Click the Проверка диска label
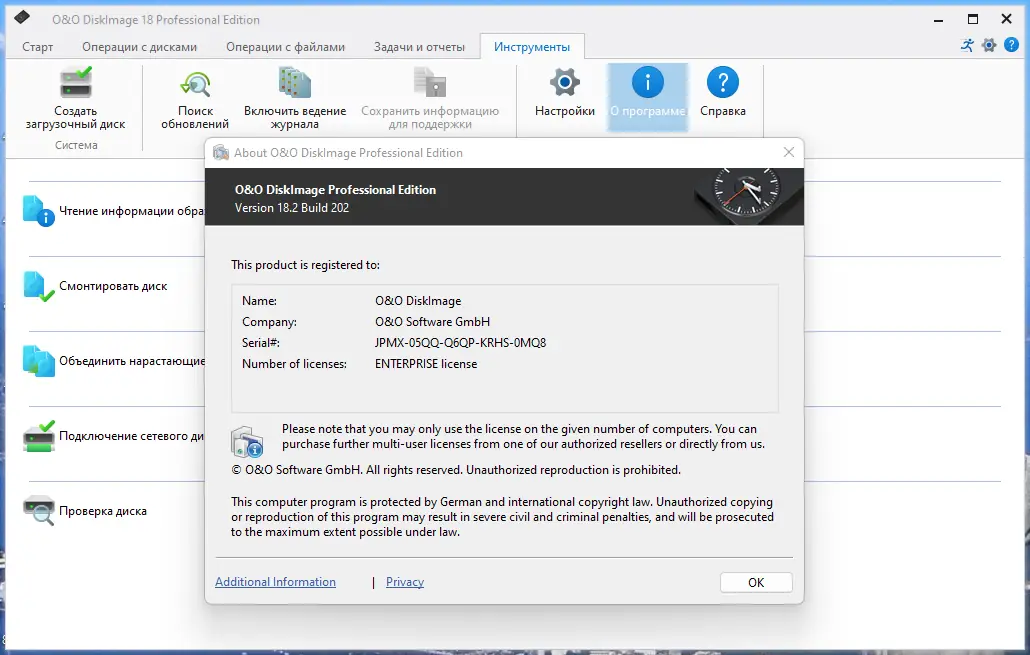This screenshot has height=655, width=1030. (102, 511)
